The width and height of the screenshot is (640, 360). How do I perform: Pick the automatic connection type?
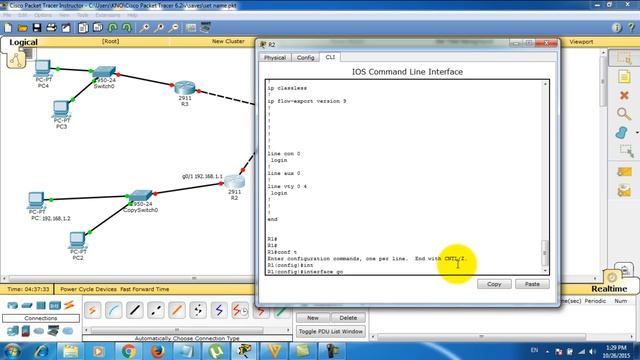[92, 311]
